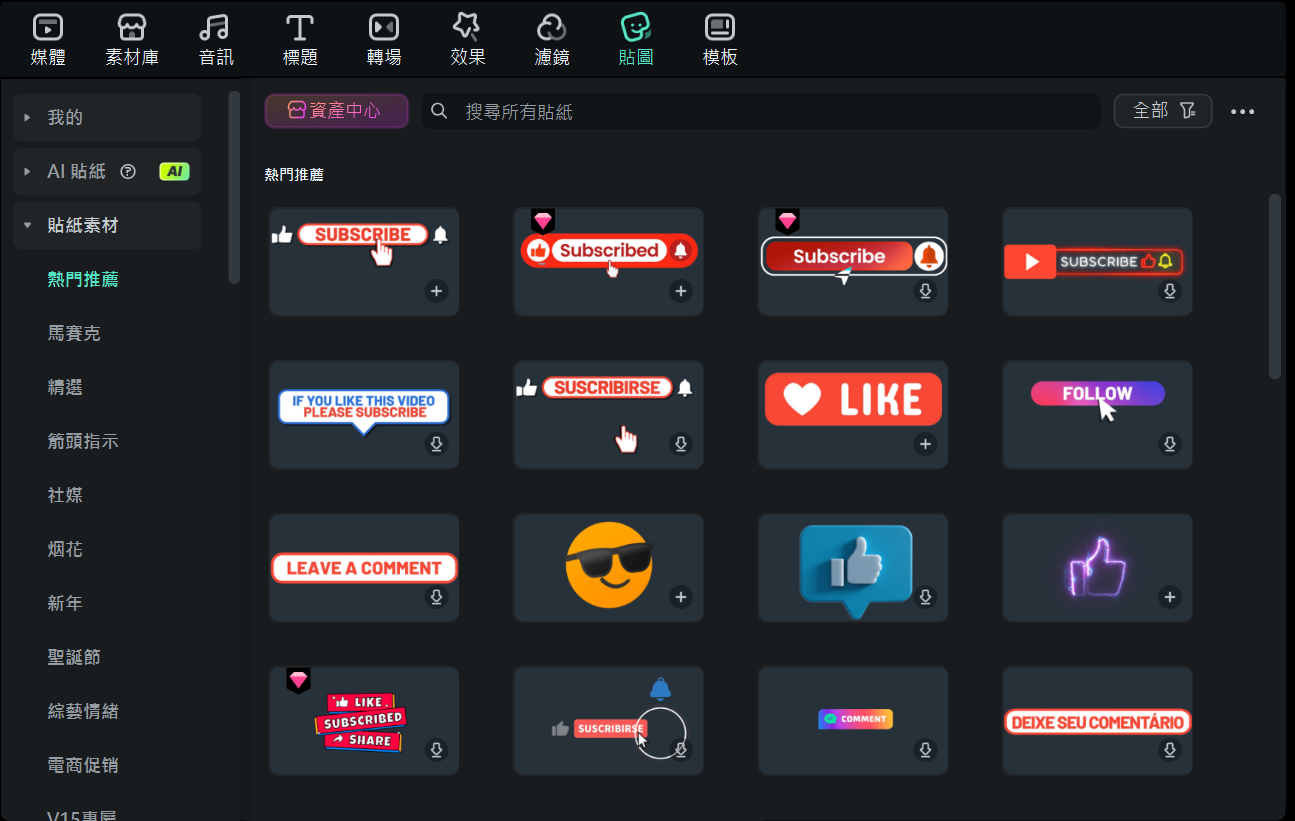Image resolution: width=1295 pixels, height=821 pixels.
Task: Switch to the 模板 tab
Action: [720, 40]
